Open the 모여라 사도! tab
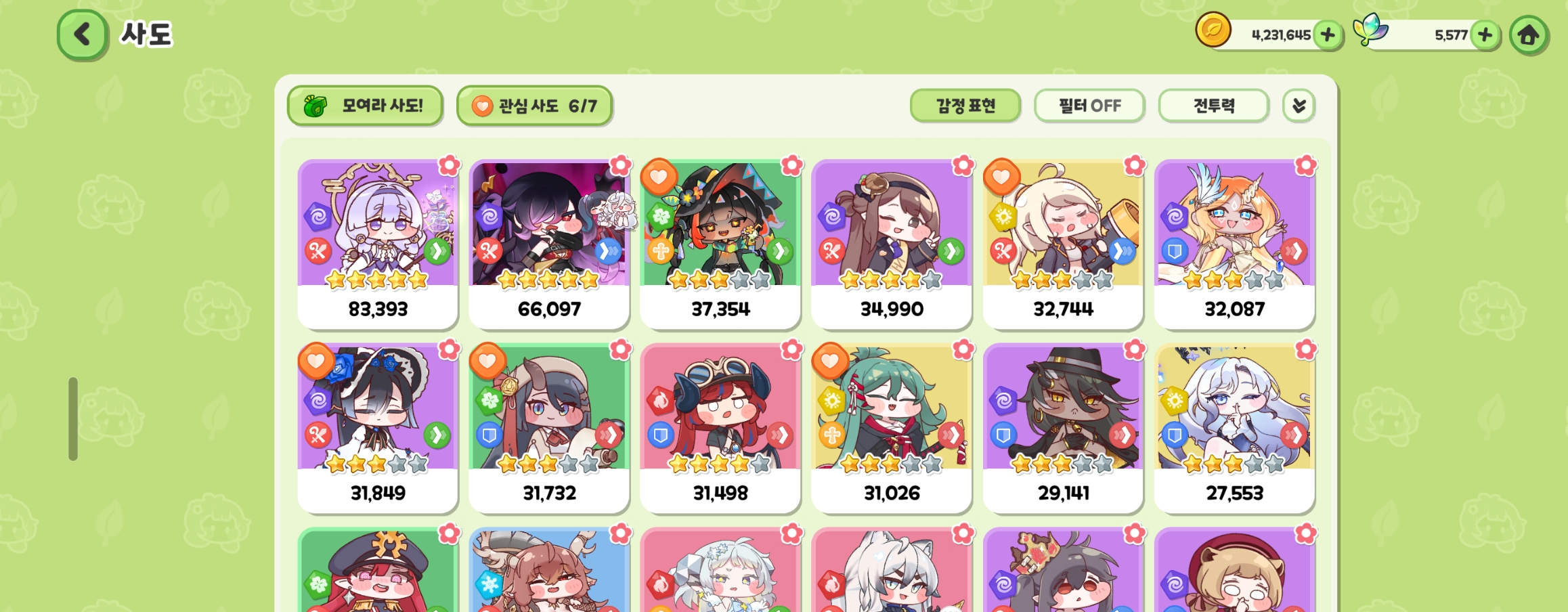The height and width of the screenshot is (612, 1568). pyautogui.click(x=365, y=106)
